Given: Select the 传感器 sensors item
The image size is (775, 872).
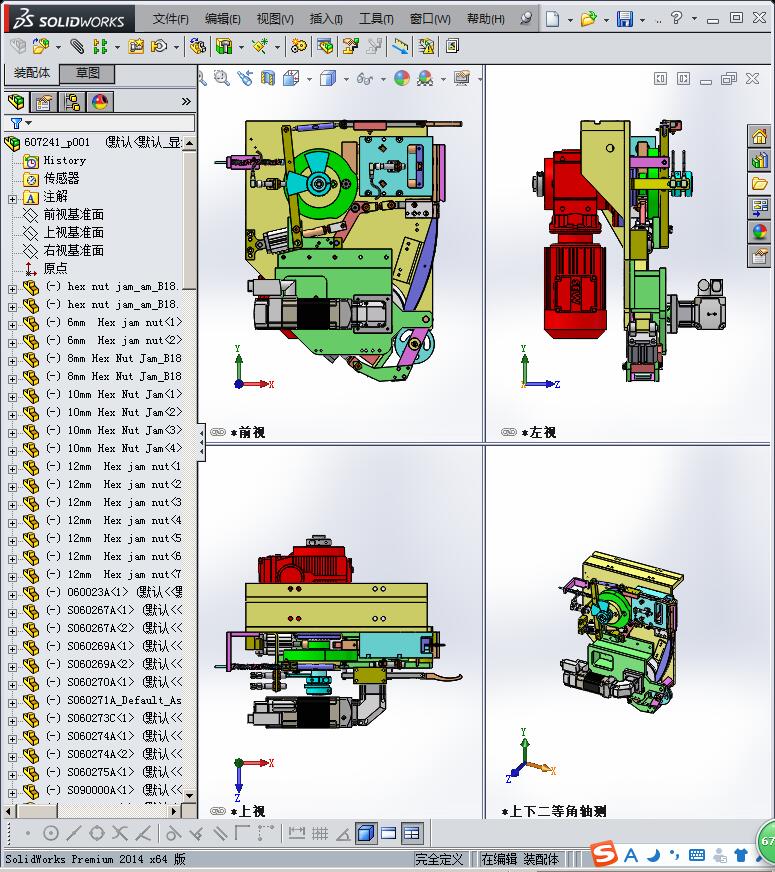Looking at the screenshot, I should coord(61,178).
